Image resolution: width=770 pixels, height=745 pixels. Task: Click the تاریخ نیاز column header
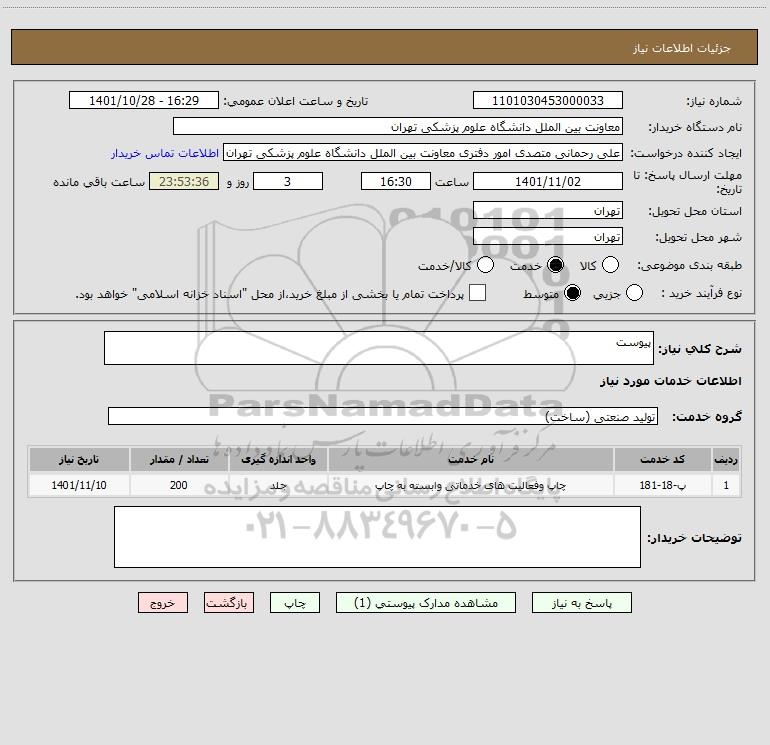coord(79,459)
